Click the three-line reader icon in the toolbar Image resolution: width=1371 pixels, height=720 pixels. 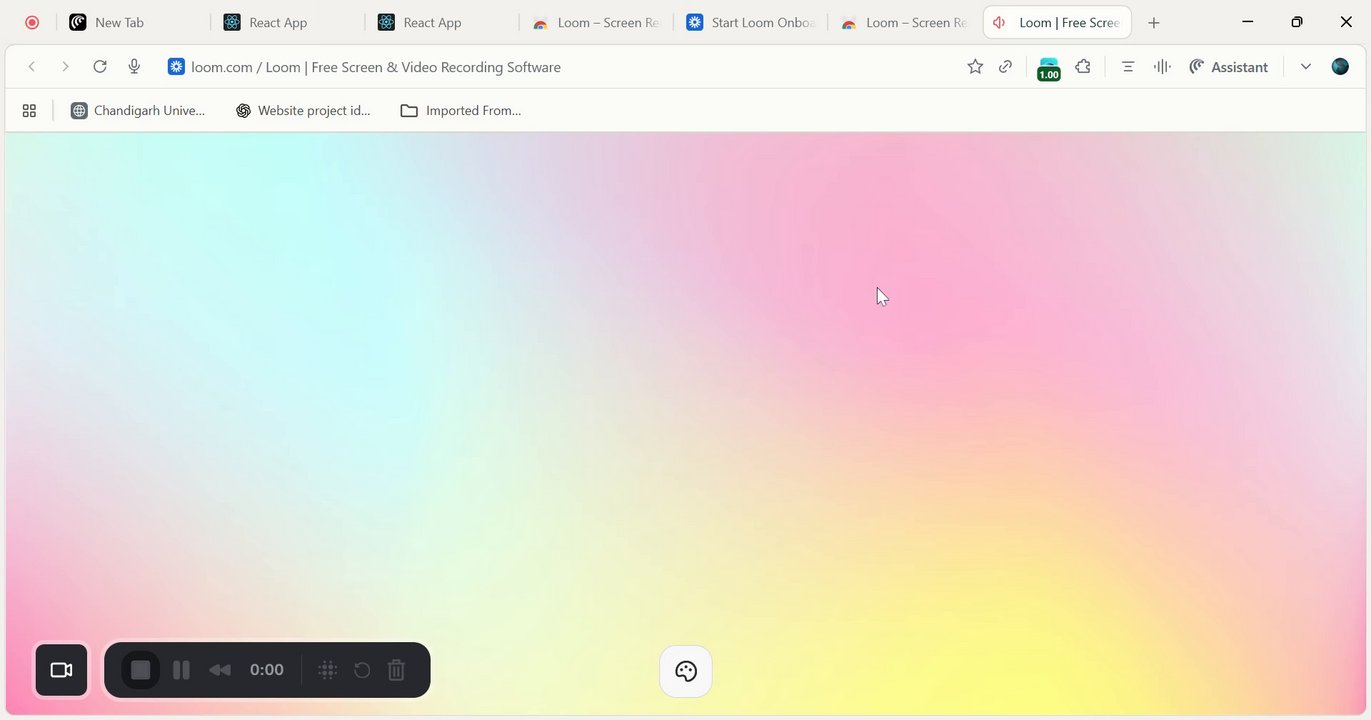click(1128, 67)
